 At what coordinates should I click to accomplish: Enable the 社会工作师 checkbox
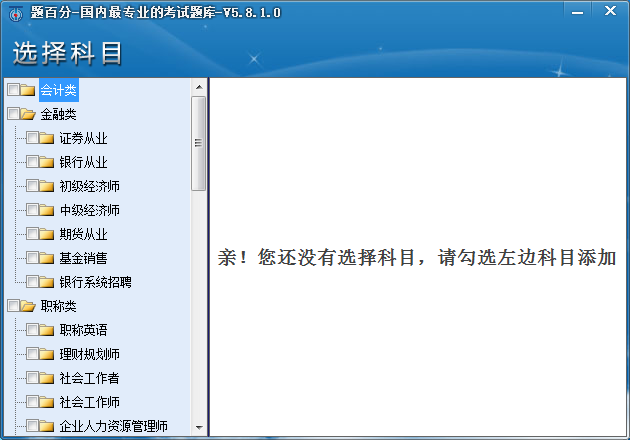coord(33,401)
